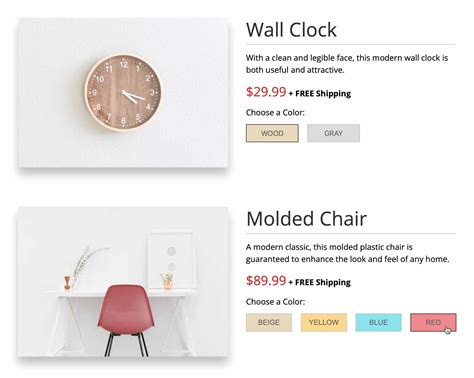Viewport: 474px width, 378px height.
Task: Click the $29.99 price
Action: coord(266,92)
